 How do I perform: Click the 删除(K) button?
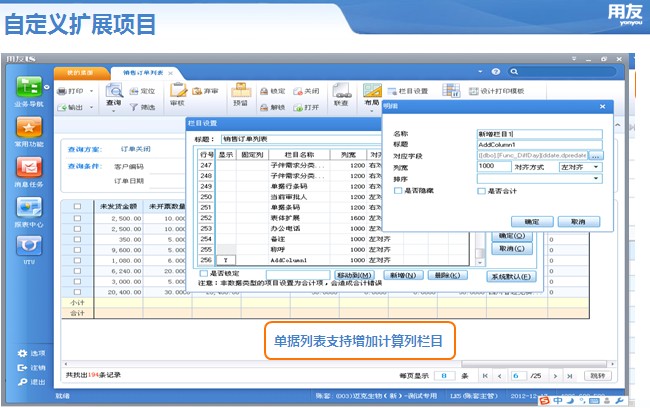point(447,275)
